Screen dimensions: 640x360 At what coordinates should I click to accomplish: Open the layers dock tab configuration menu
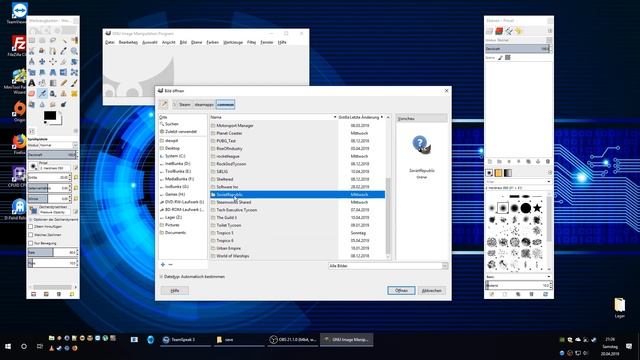click(549, 31)
